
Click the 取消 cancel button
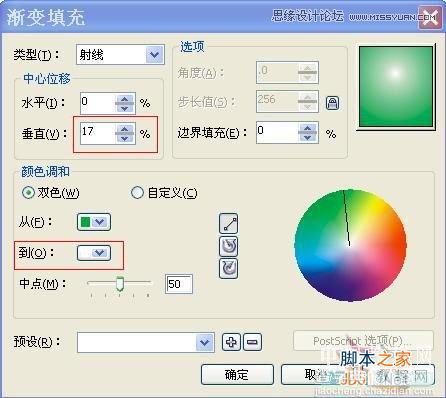click(x=358, y=375)
